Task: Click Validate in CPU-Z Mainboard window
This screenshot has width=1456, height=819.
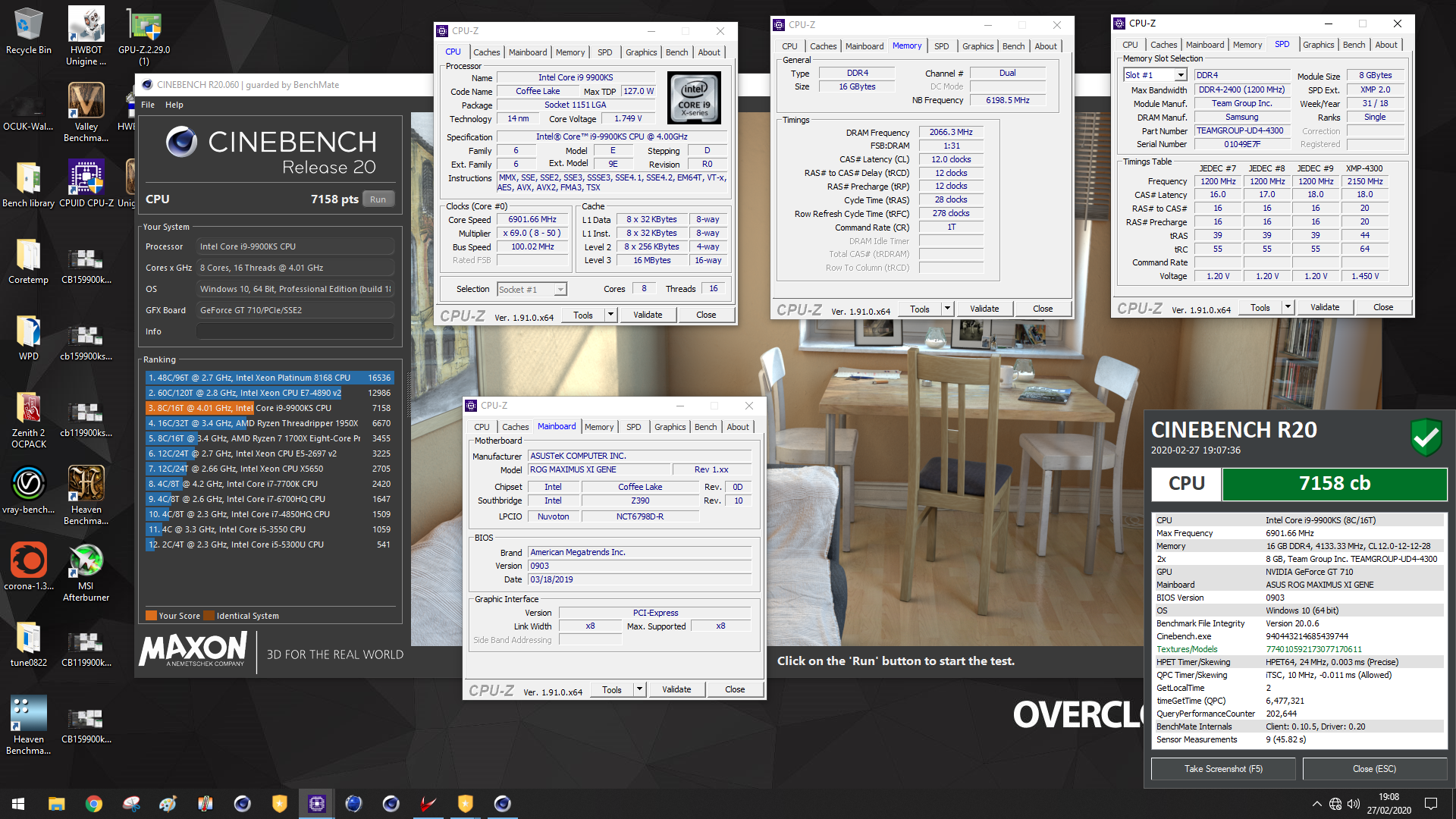Action: (676, 689)
